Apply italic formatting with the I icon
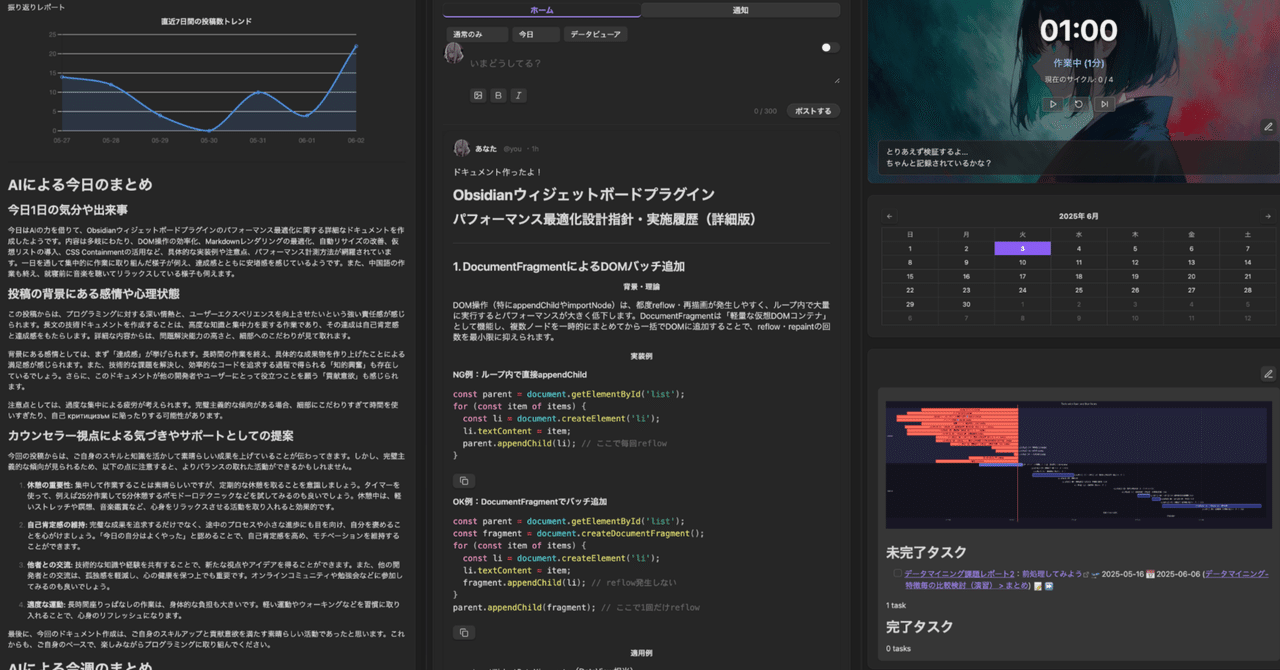The width and height of the screenshot is (1280, 670). coord(517,95)
